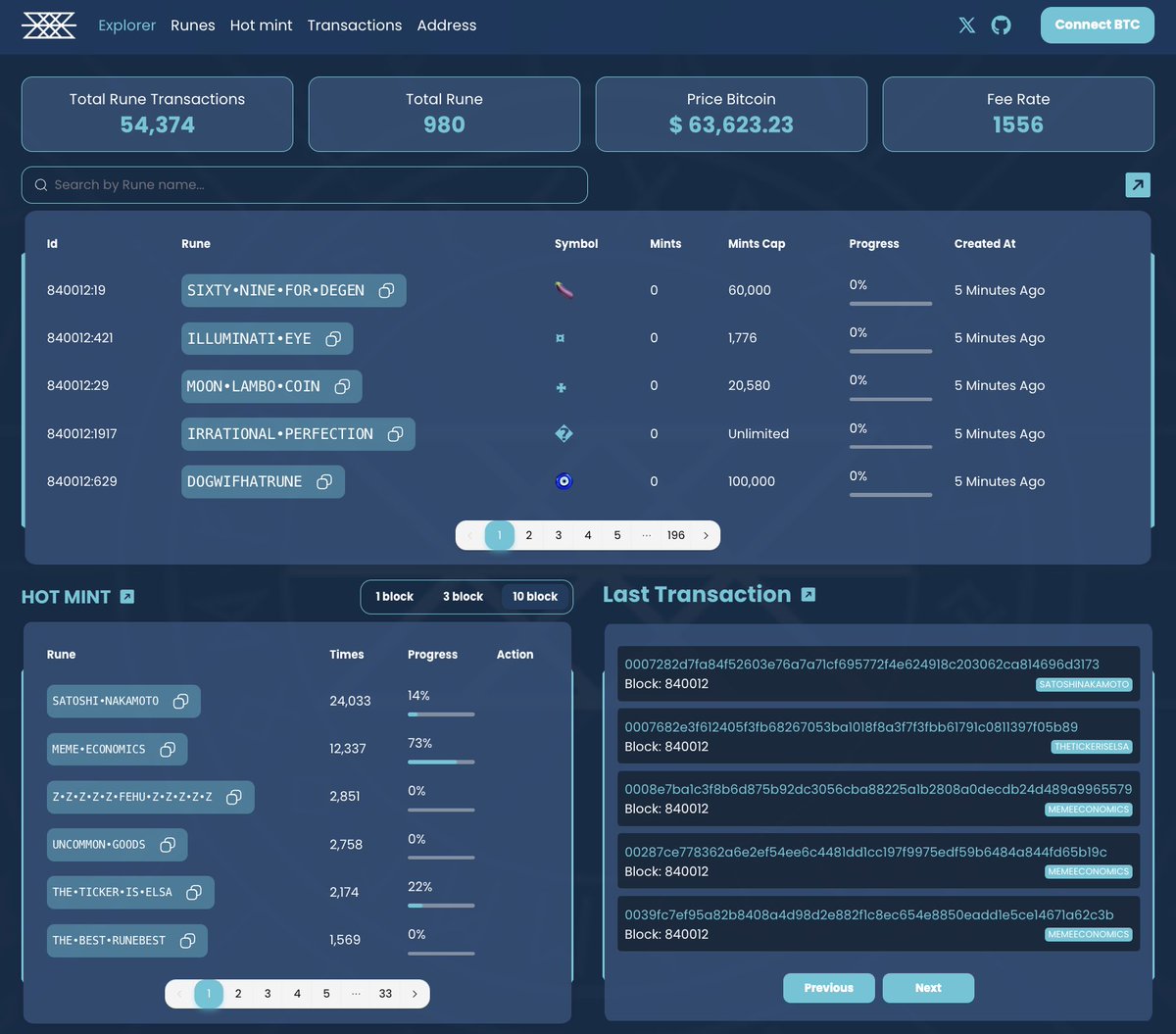Click the ILLUMINATI•EYE symbol glyph
Viewport: 1176px width, 1034px height.
pos(561,338)
